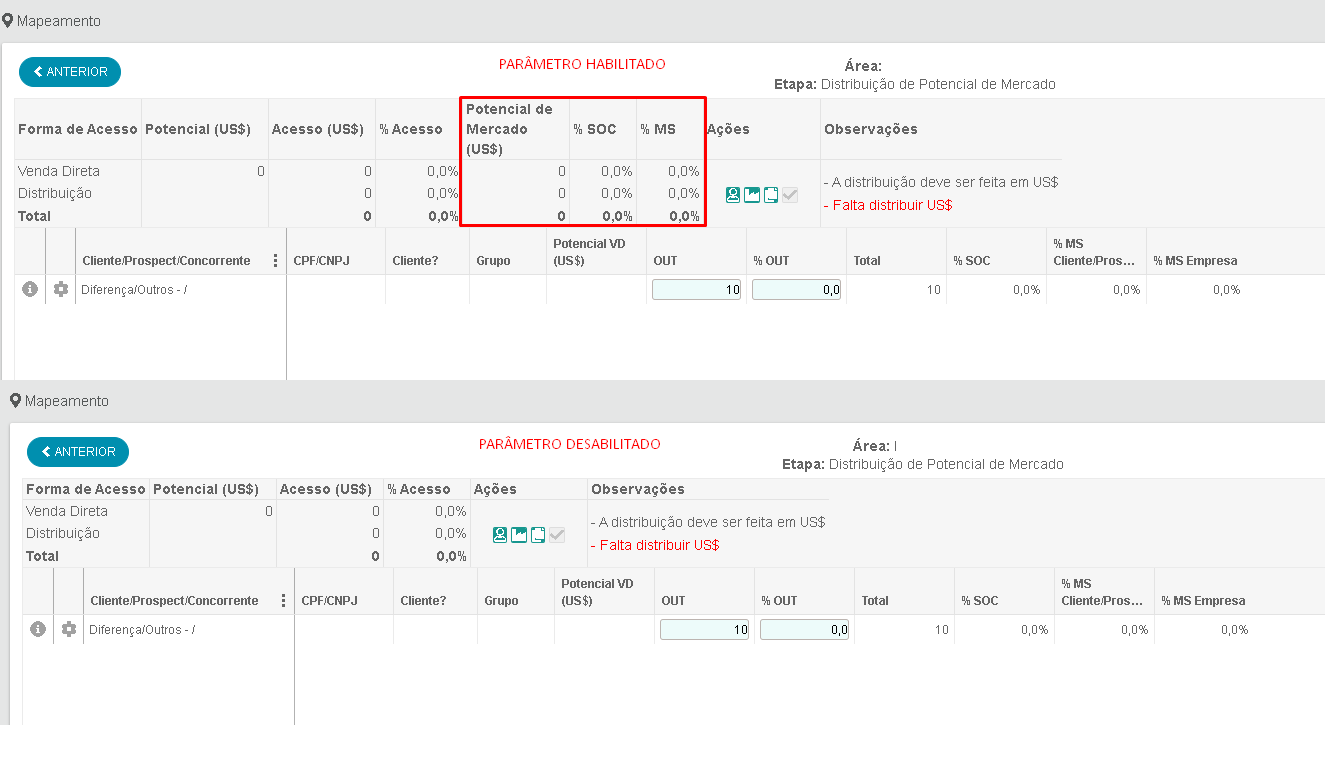Click the % MS summary column header
This screenshot has height=770, width=1325.
658,129
